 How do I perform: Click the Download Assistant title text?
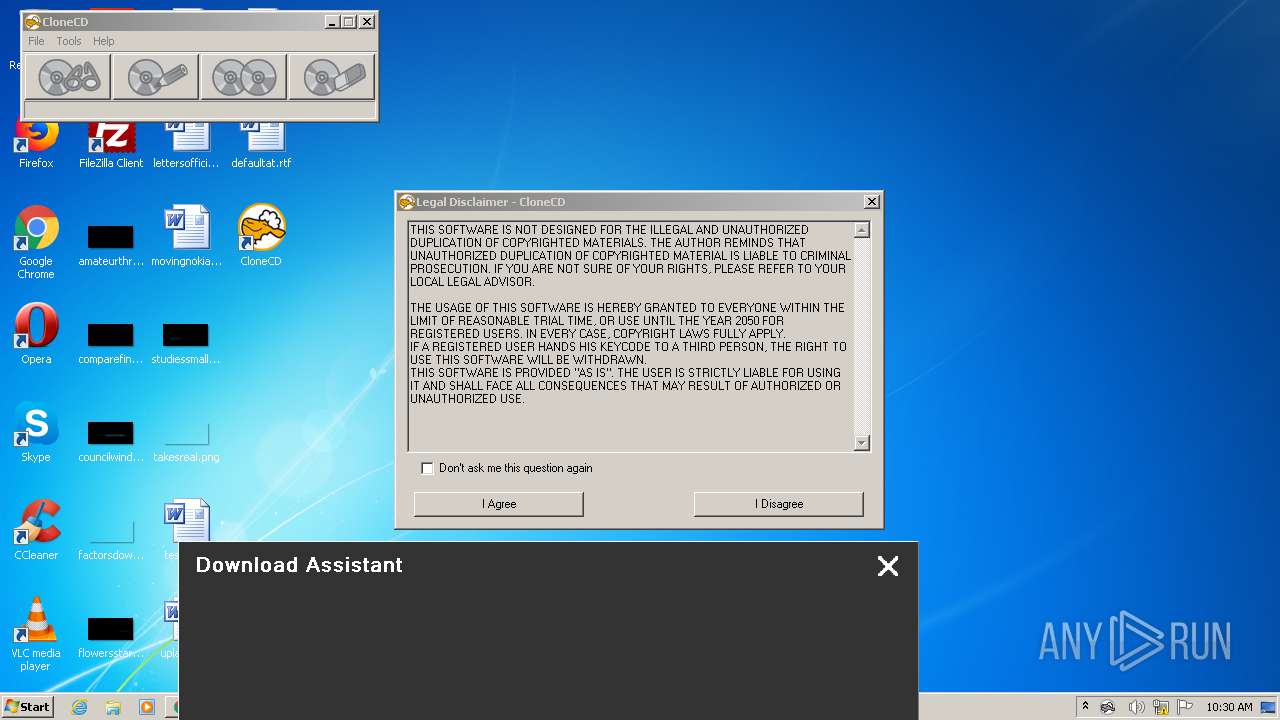coord(299,565)
